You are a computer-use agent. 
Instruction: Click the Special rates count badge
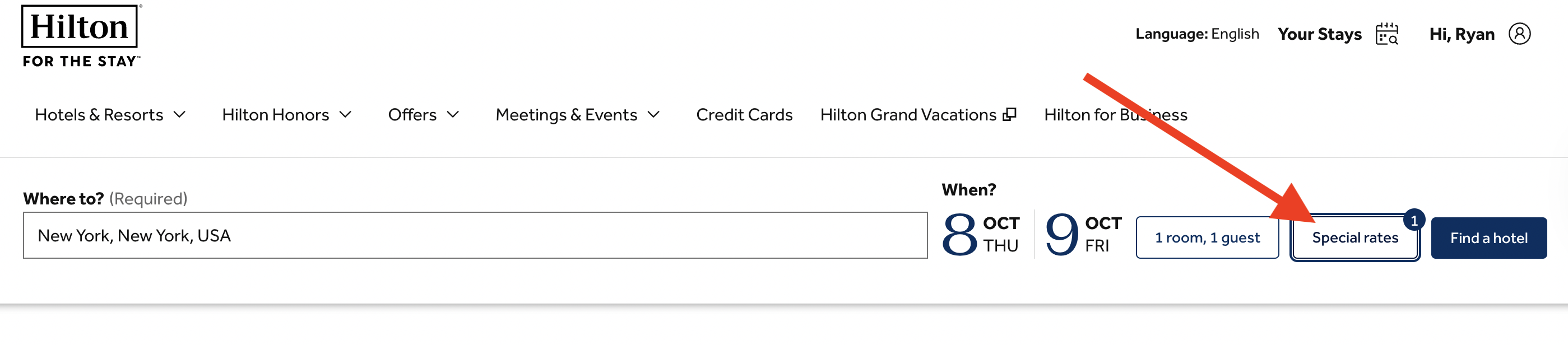tap(1413, 220)
